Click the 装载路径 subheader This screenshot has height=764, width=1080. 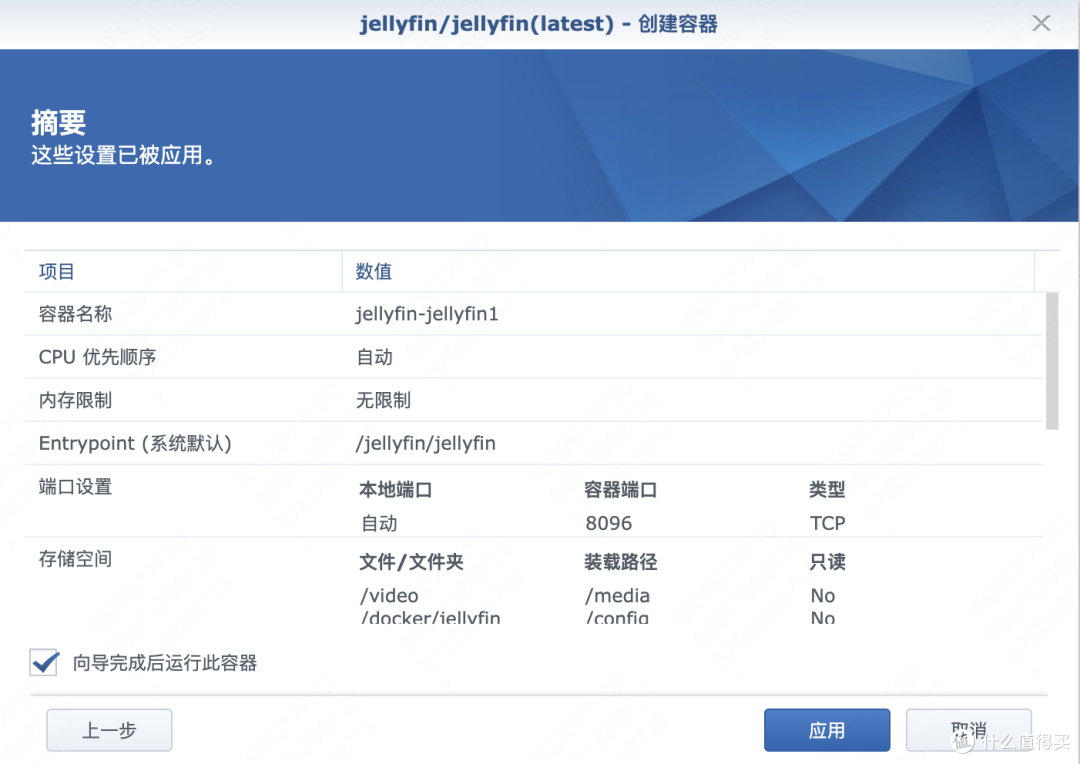tap(621, 562)
